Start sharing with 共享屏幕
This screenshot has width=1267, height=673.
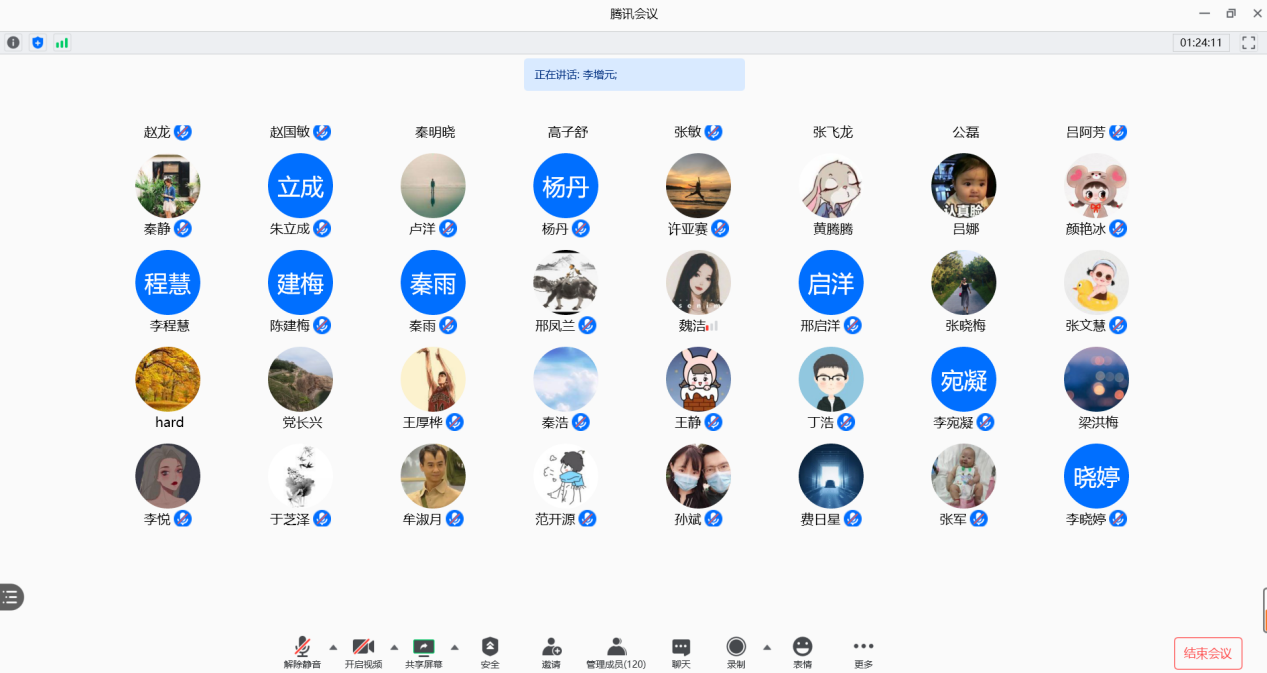[x=424, y=652]
